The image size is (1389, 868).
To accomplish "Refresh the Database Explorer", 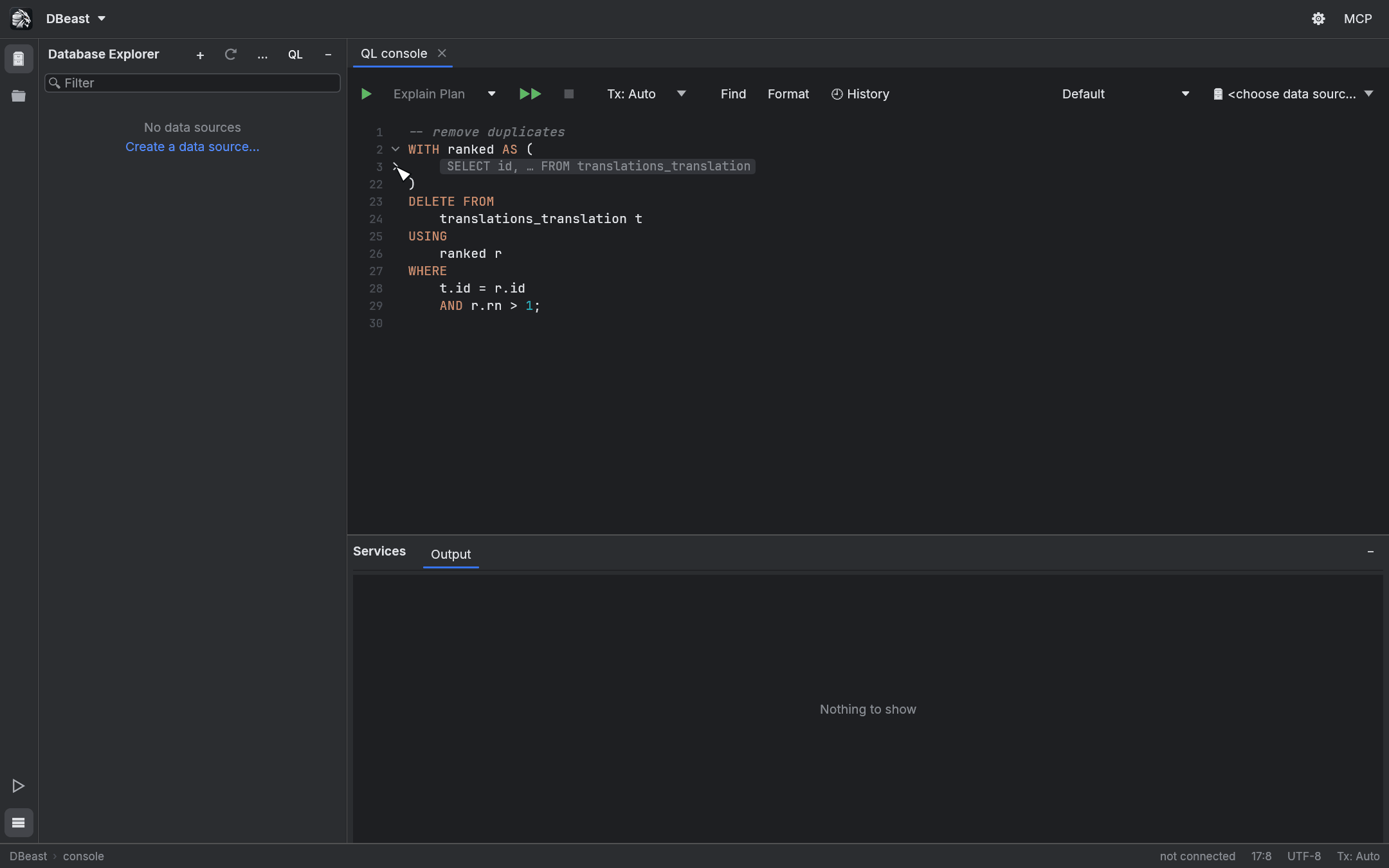I will tap(230, 55).
